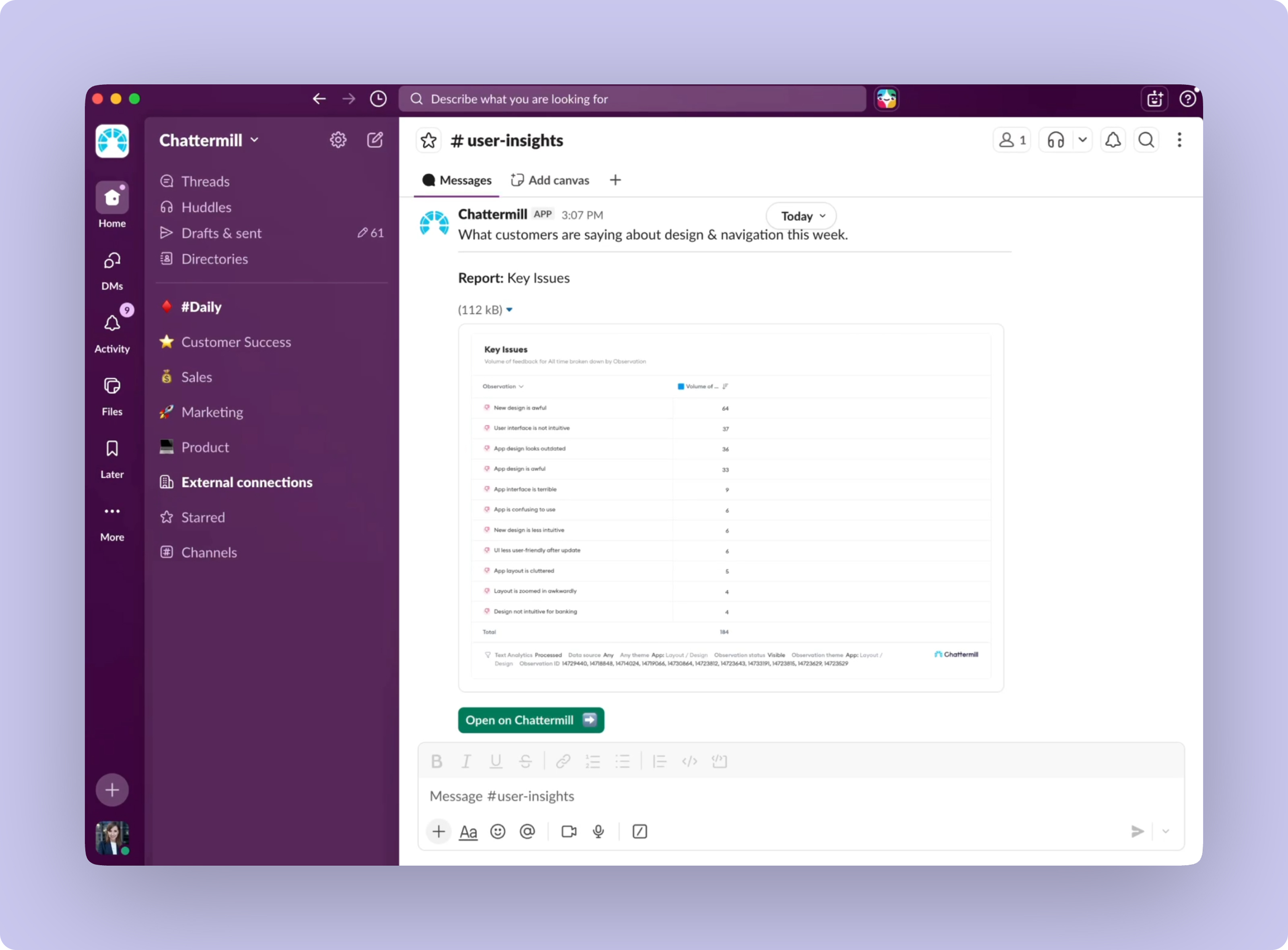Compose a new message with the pencil icon

tap(375, 140)
